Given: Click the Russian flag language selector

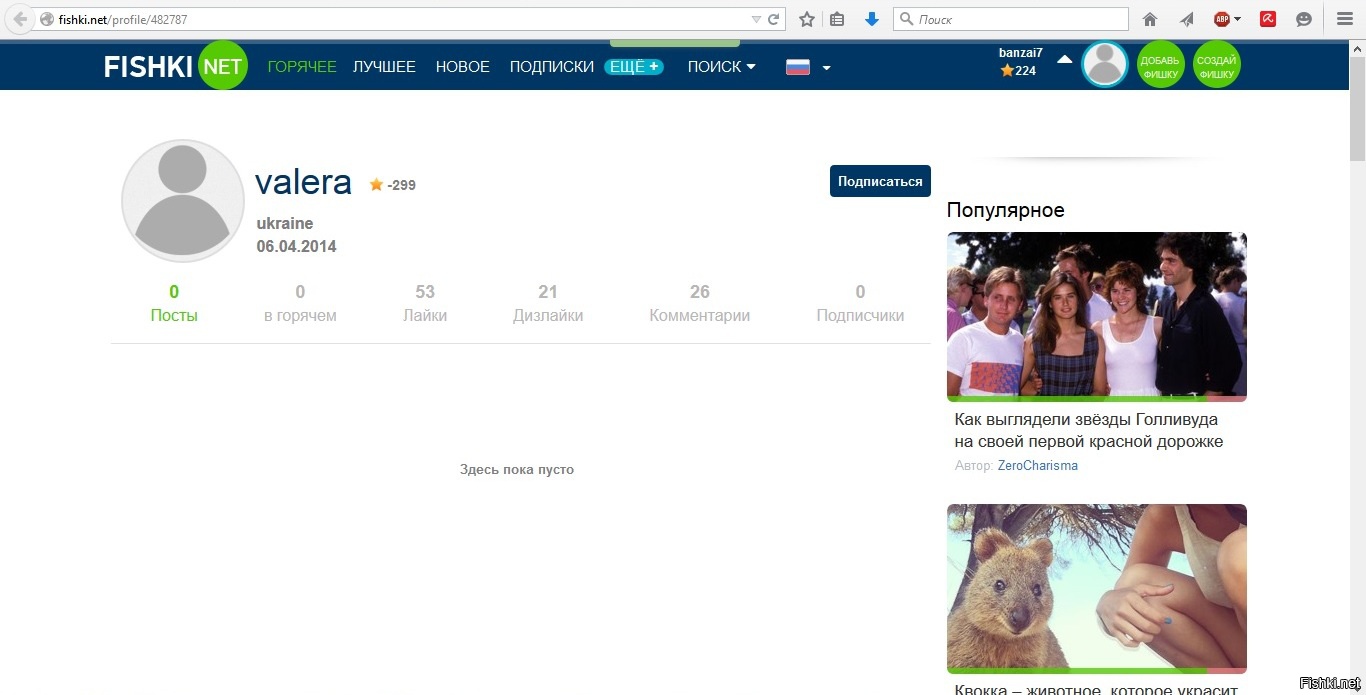Looking at the screenshot, I should pos(798,67).
